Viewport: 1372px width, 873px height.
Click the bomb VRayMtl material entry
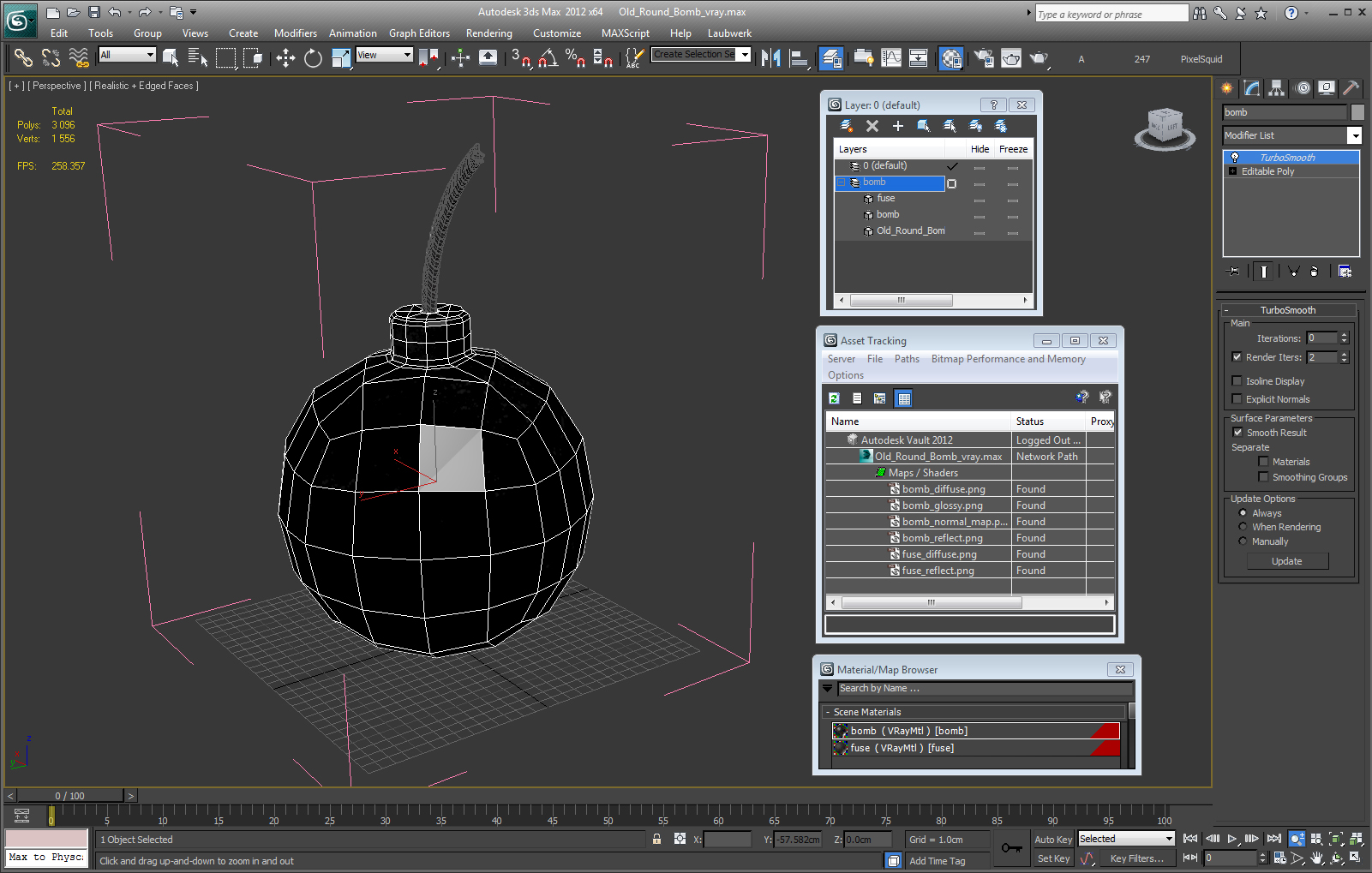pyautogui.click(x=976, y=731)
